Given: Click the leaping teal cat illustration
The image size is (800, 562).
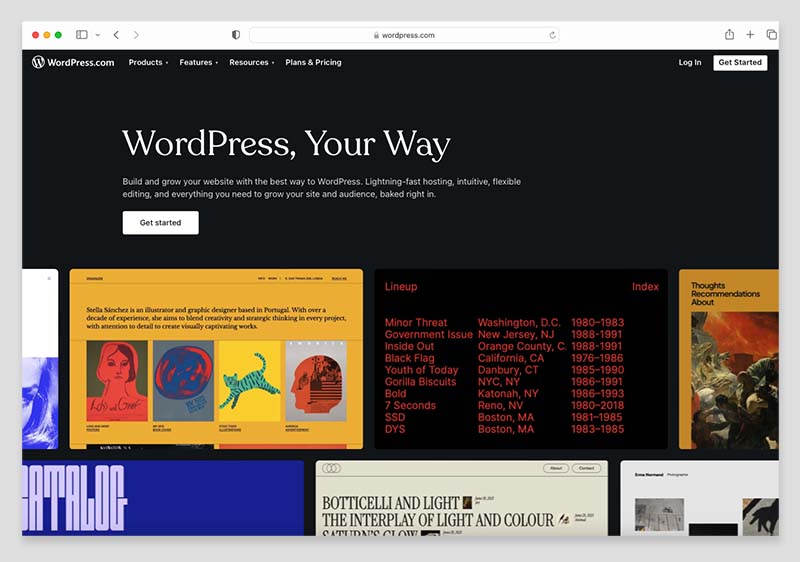Looking at the screenshot, I should click(249, 381).
